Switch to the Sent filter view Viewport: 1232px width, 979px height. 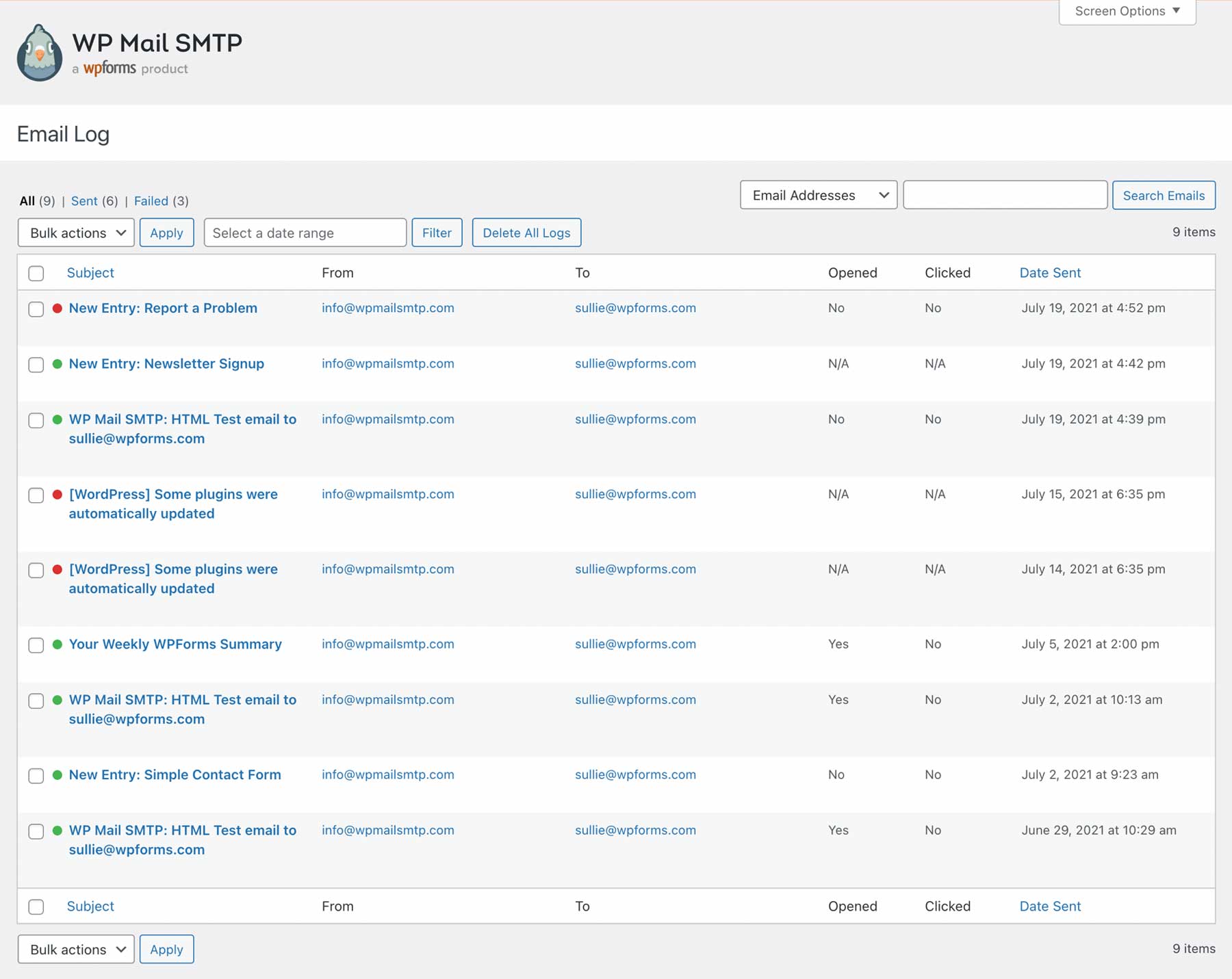coord(84,200)
